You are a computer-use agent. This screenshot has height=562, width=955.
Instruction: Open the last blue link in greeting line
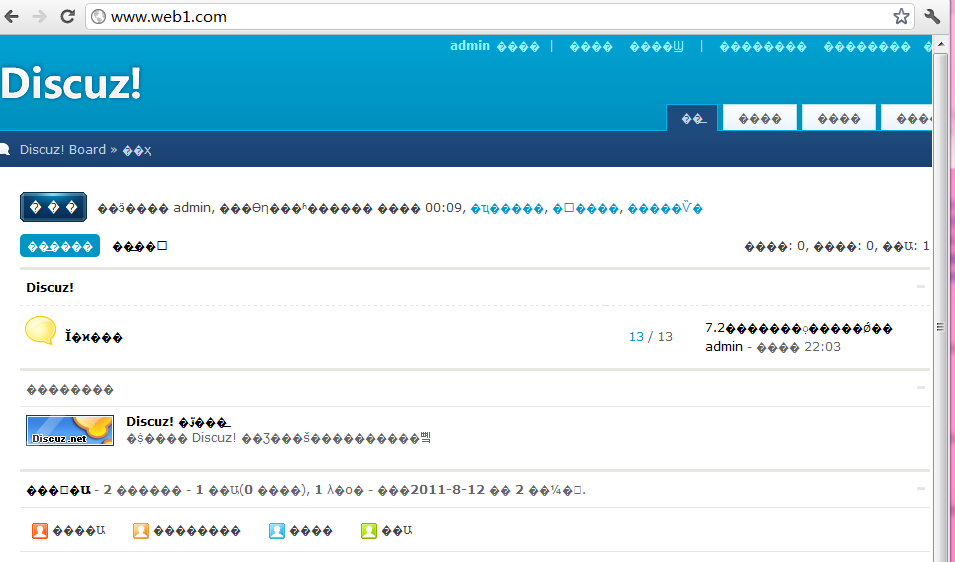point(665,208)
